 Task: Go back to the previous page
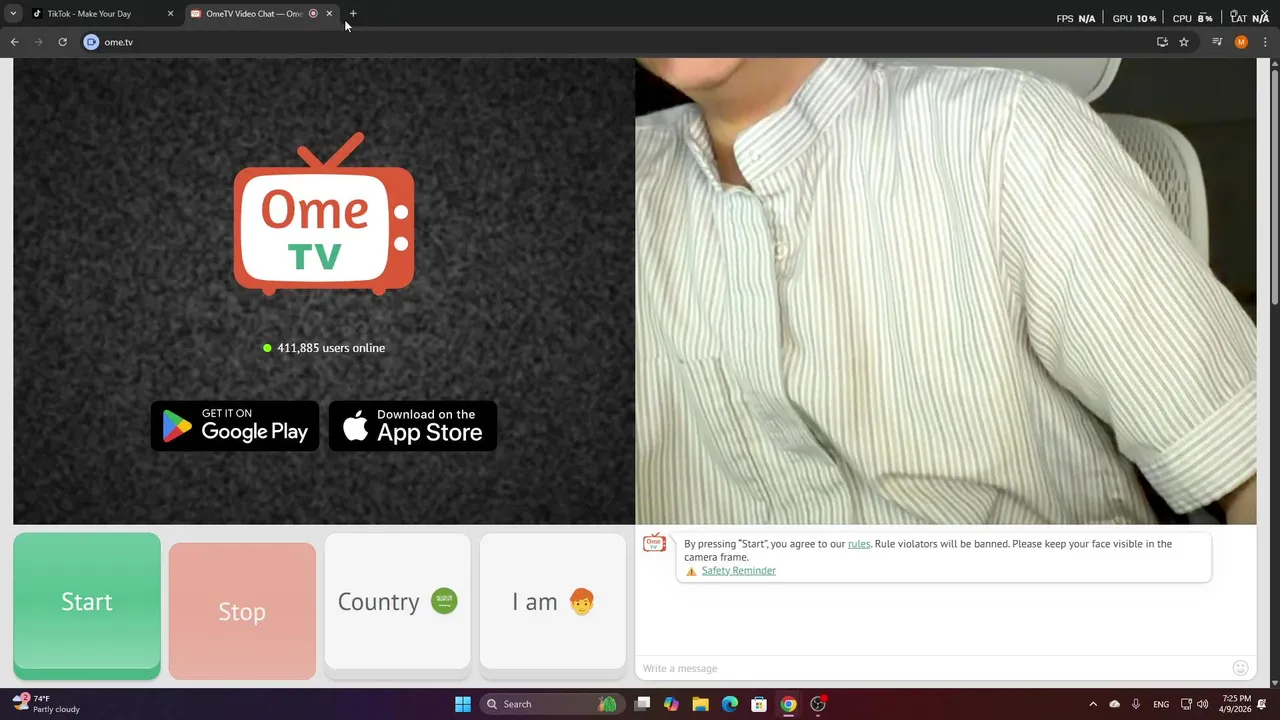pos(14,42)
